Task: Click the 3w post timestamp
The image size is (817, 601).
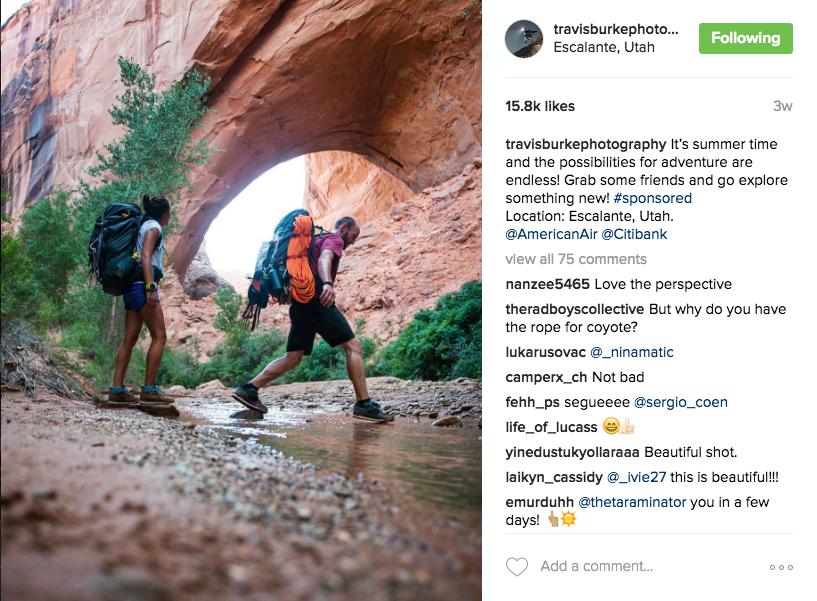Action: (783, 106)
